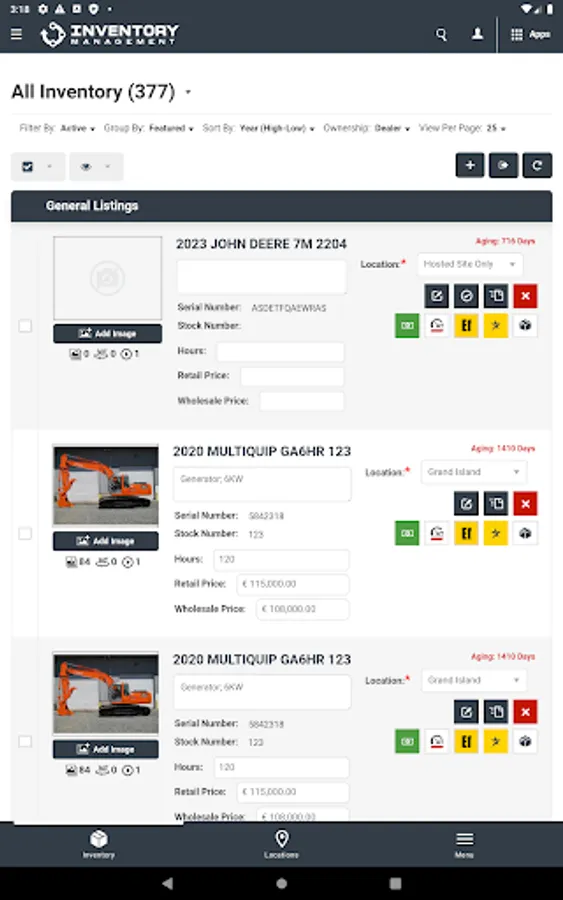Click the yellow Ef icon for John Deere
This screenshot has width=563, height=900.
click(467, 325)
